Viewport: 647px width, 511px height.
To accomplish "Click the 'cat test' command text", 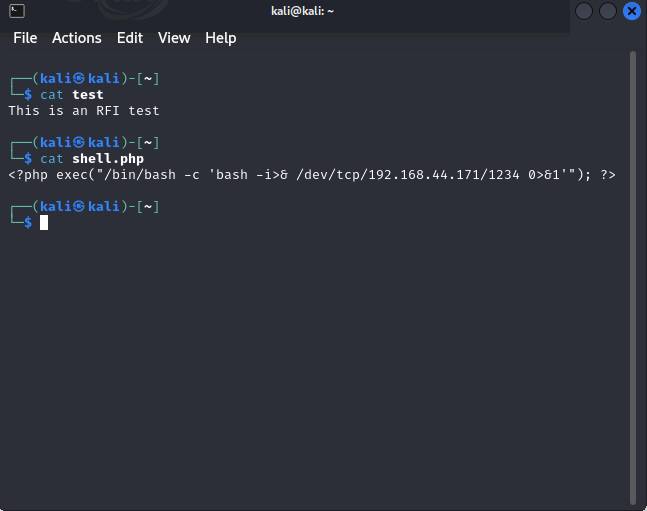I will tap(72, 95).
